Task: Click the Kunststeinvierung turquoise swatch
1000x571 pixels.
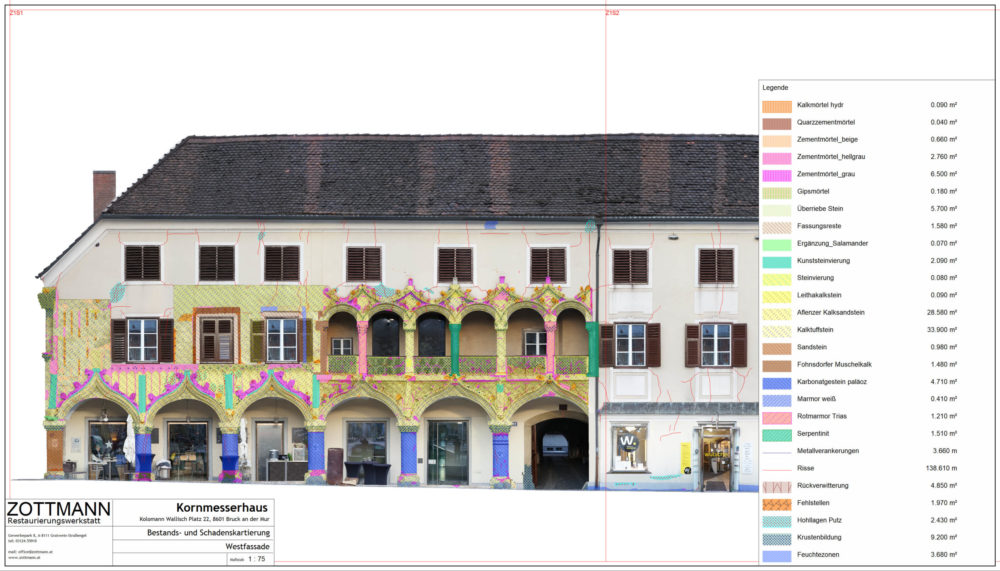Action: (x=777, y=262)
